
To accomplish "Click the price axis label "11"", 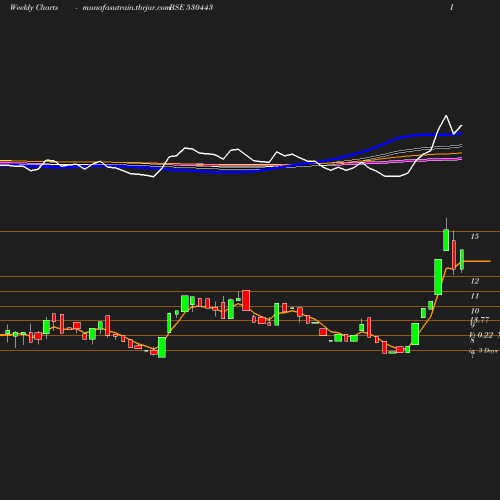I will coord(475,296).
